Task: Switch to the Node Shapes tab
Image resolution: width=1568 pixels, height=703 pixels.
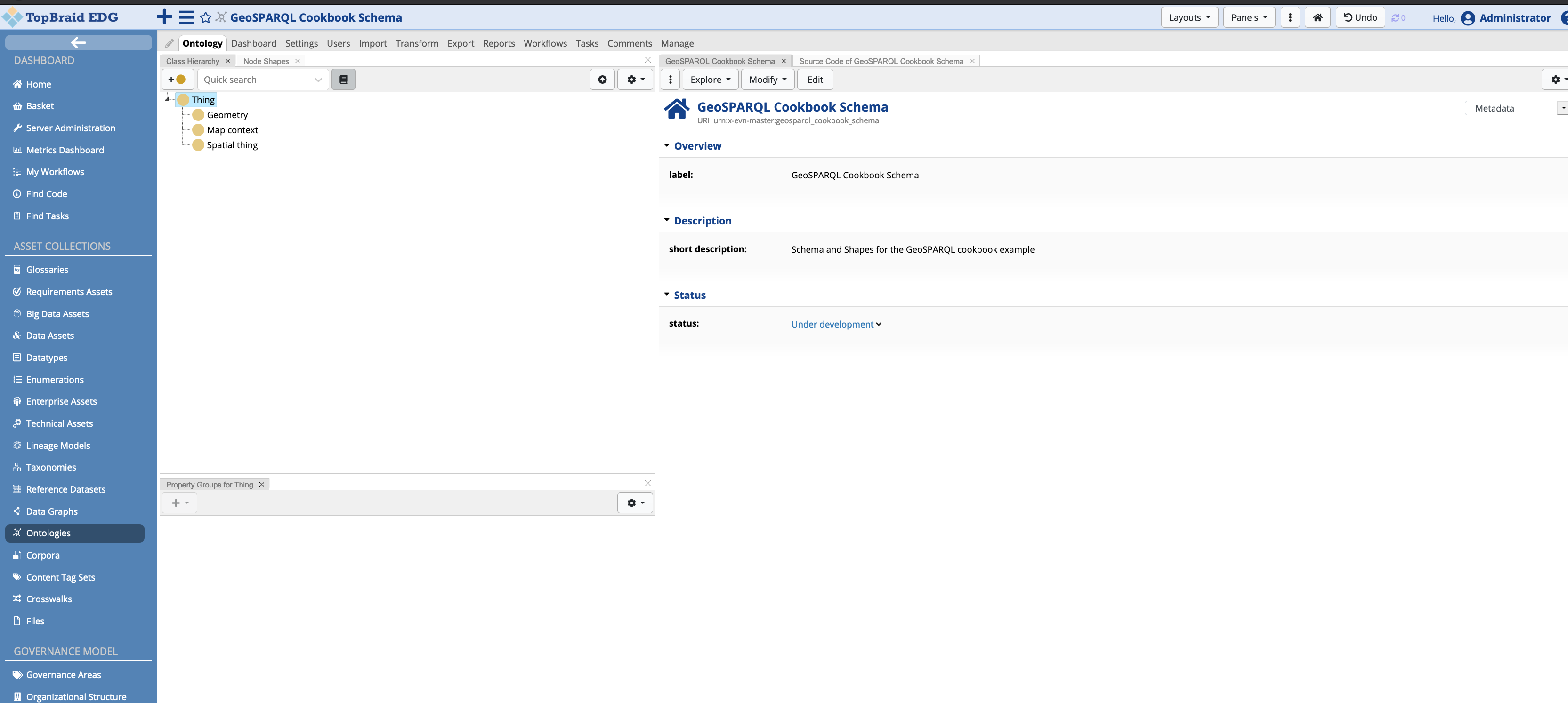Action: [266, 61]
